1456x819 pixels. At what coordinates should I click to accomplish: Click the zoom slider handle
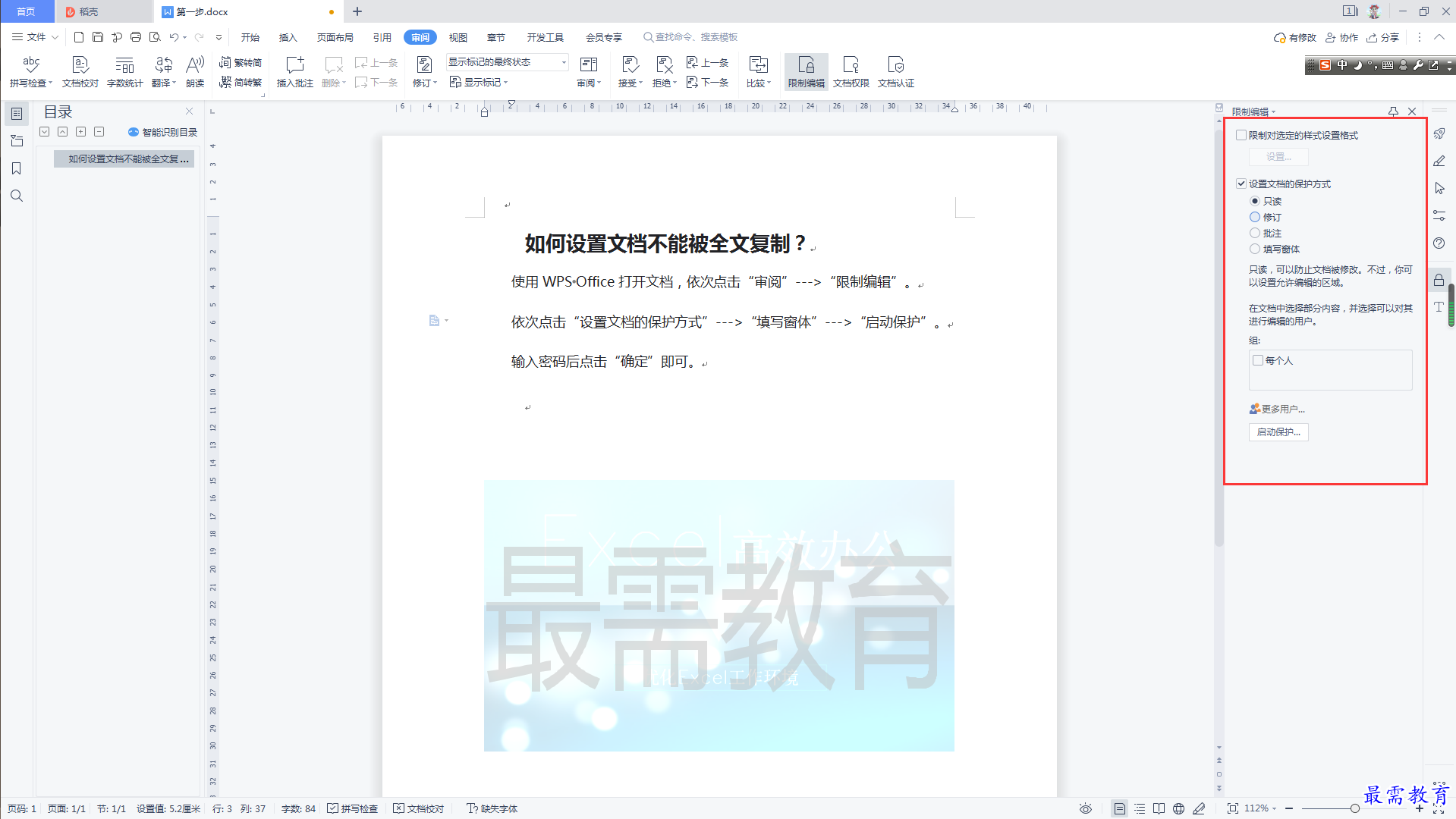coord(1354,808)
